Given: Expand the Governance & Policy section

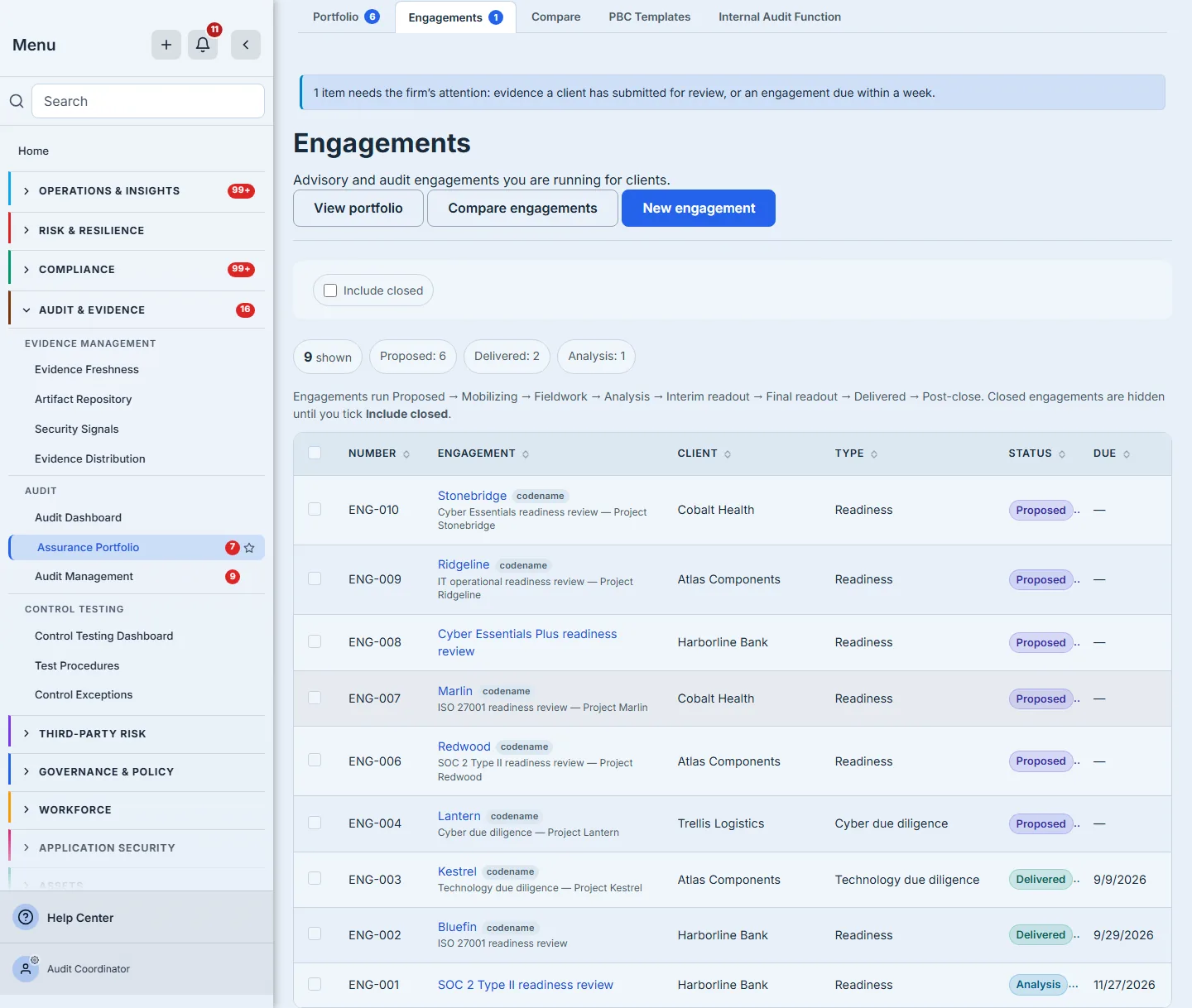Looking at the screenshot, I should point(137,772).
